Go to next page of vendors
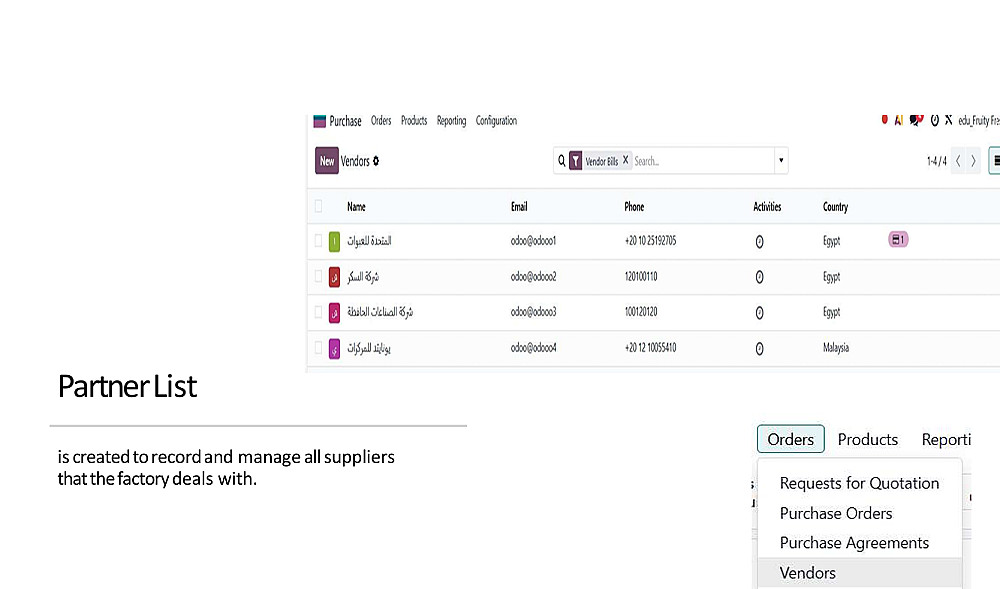Image resolution: width=1000 pixels, height=589 pixels. coord(974,161)
